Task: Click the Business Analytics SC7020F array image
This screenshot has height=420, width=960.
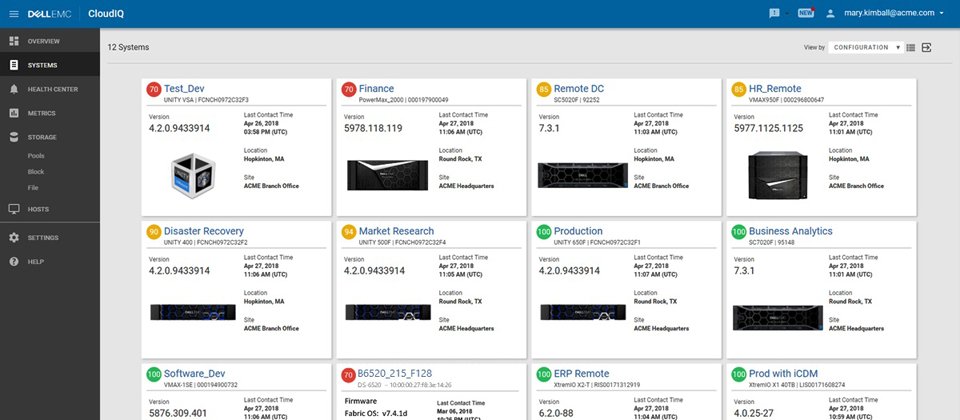Action: click(778, 318)
